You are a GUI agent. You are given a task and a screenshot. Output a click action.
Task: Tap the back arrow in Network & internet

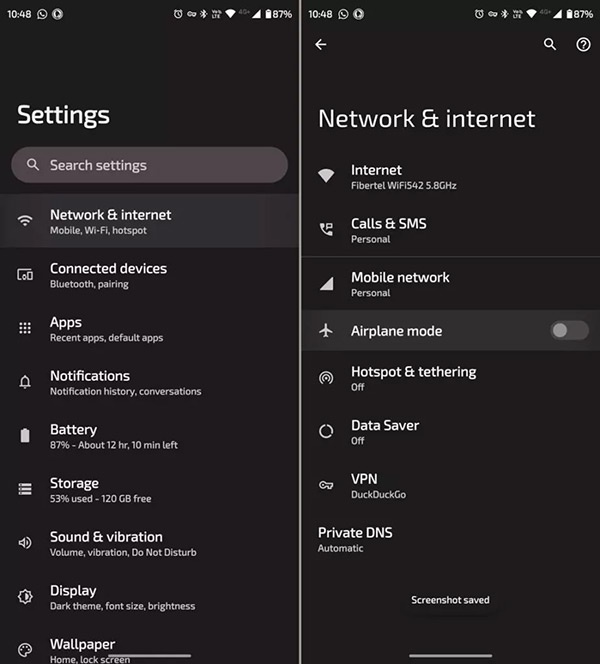click(x=320, y=45)
